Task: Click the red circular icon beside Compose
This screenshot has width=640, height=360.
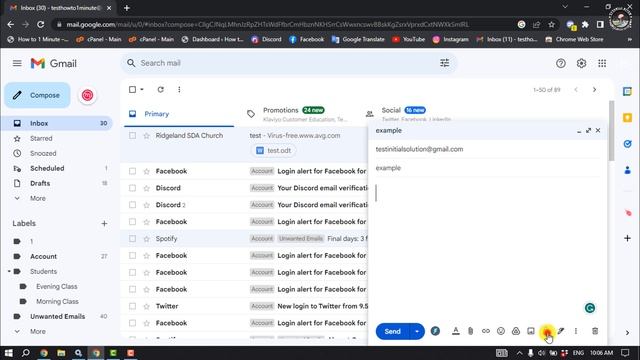Action: click(87, 95)
